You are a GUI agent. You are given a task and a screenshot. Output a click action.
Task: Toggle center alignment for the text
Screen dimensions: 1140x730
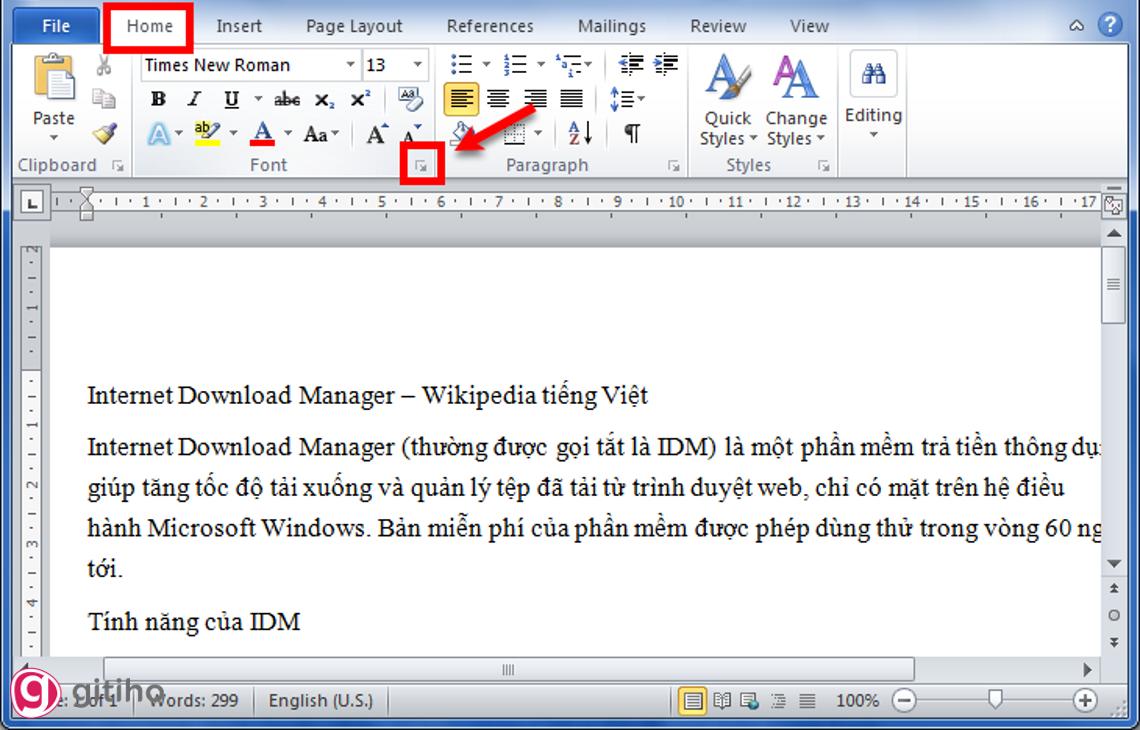pyautogui.click(x=498, y=99)
